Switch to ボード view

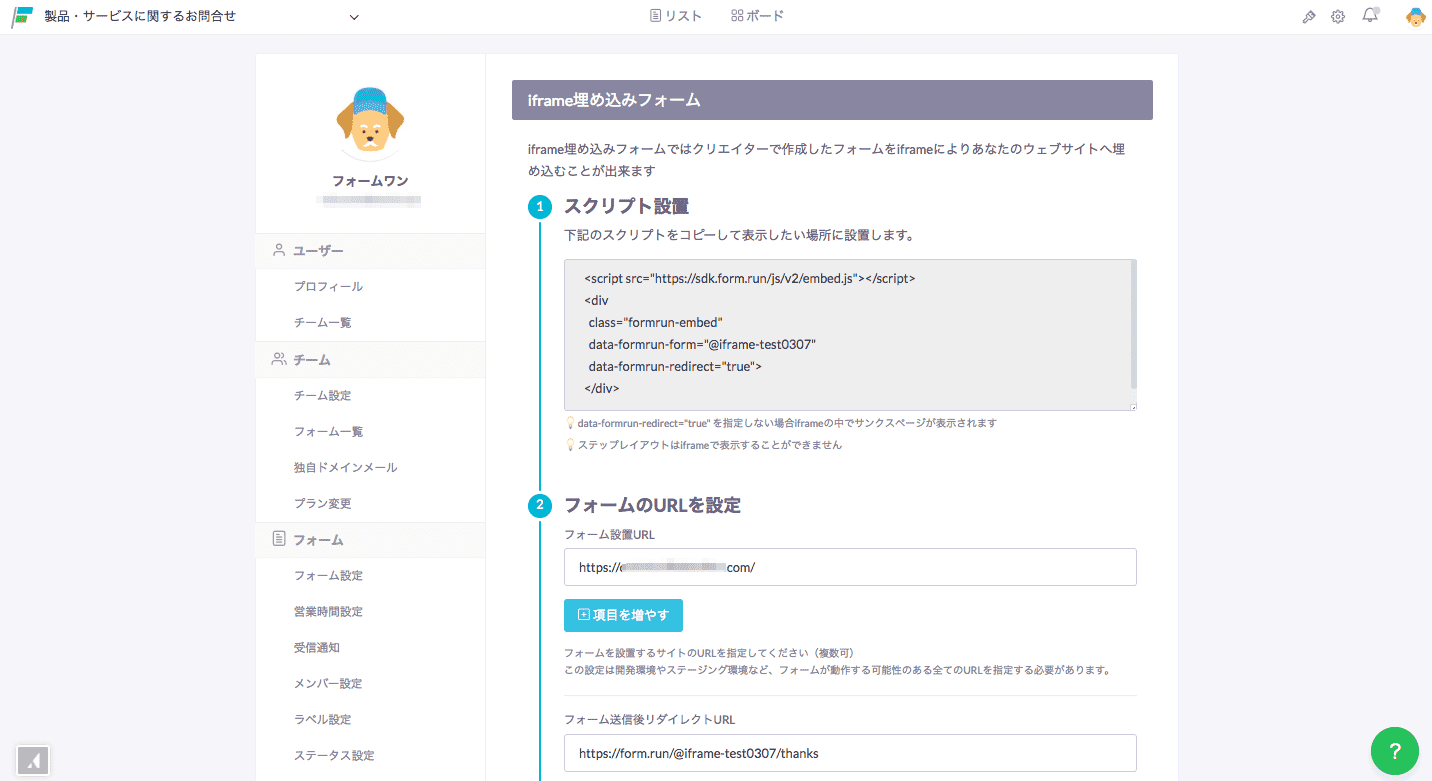(x=757, y=15)
